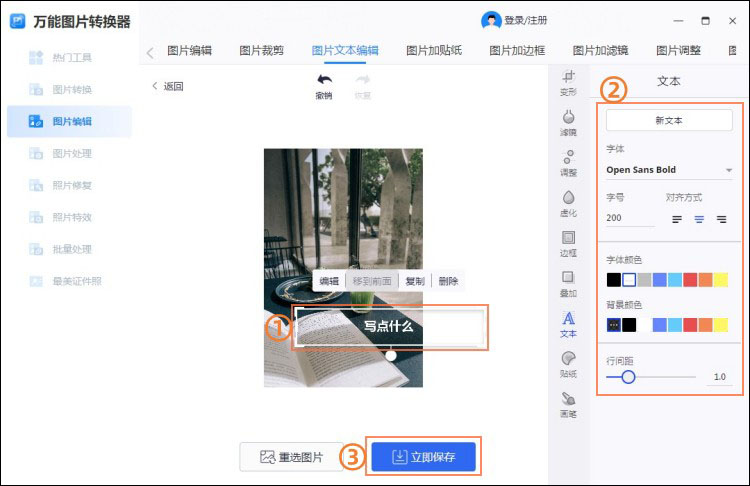The width and height of the screenshot is (750, 486).
Task: Click the user avatar icon
Action: point(491,21)
